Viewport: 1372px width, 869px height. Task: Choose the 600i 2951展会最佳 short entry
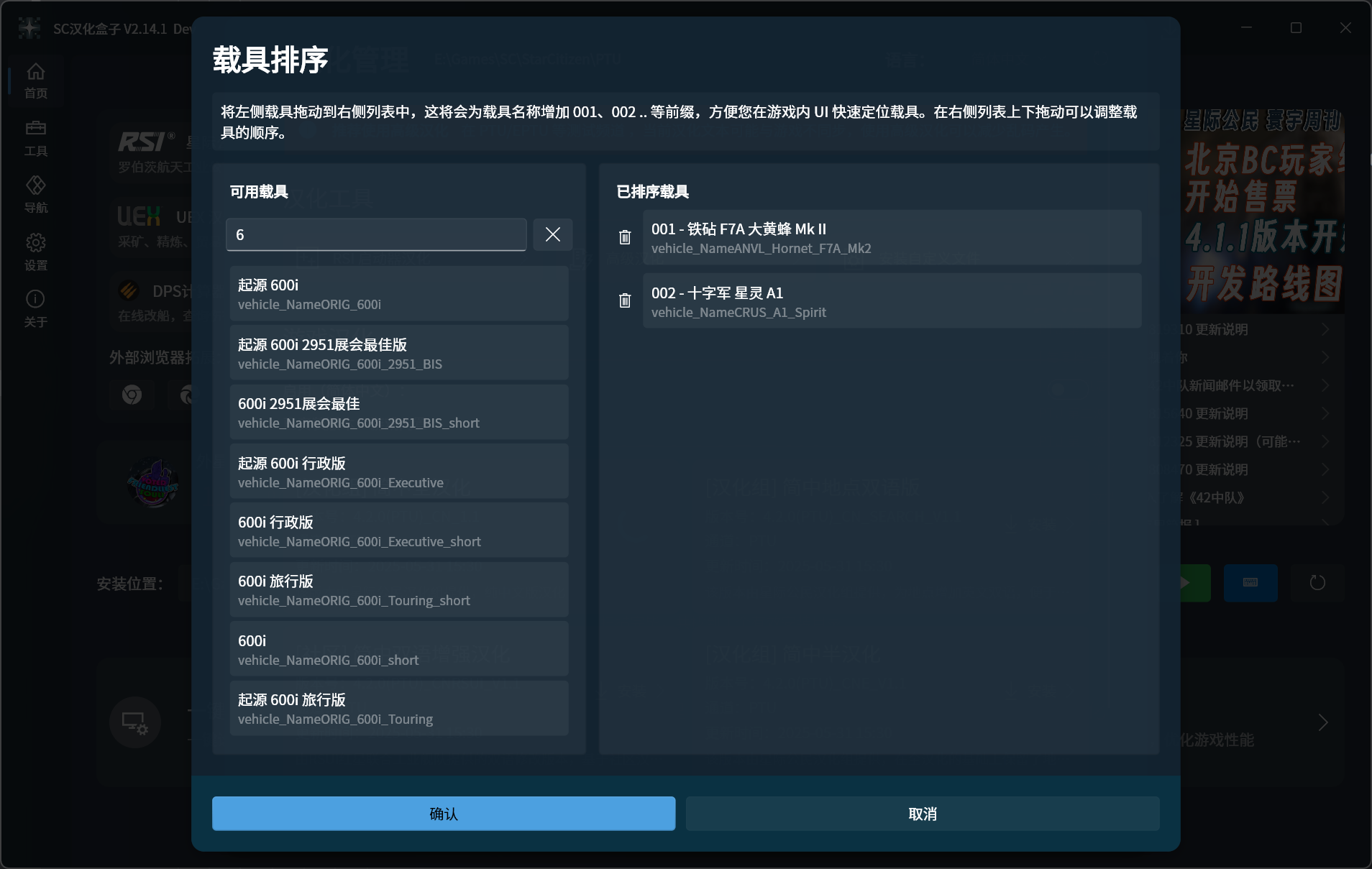point(399,413)
